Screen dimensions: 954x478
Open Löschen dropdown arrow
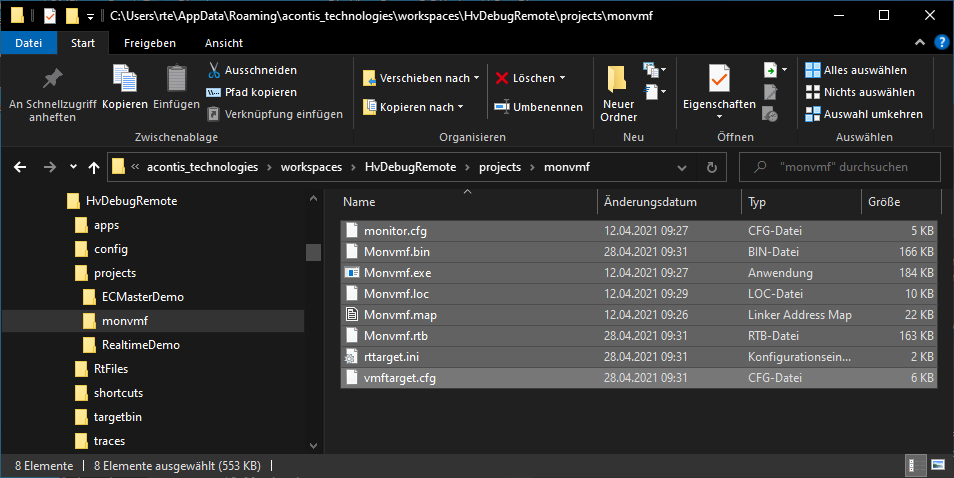pos(562,78)
